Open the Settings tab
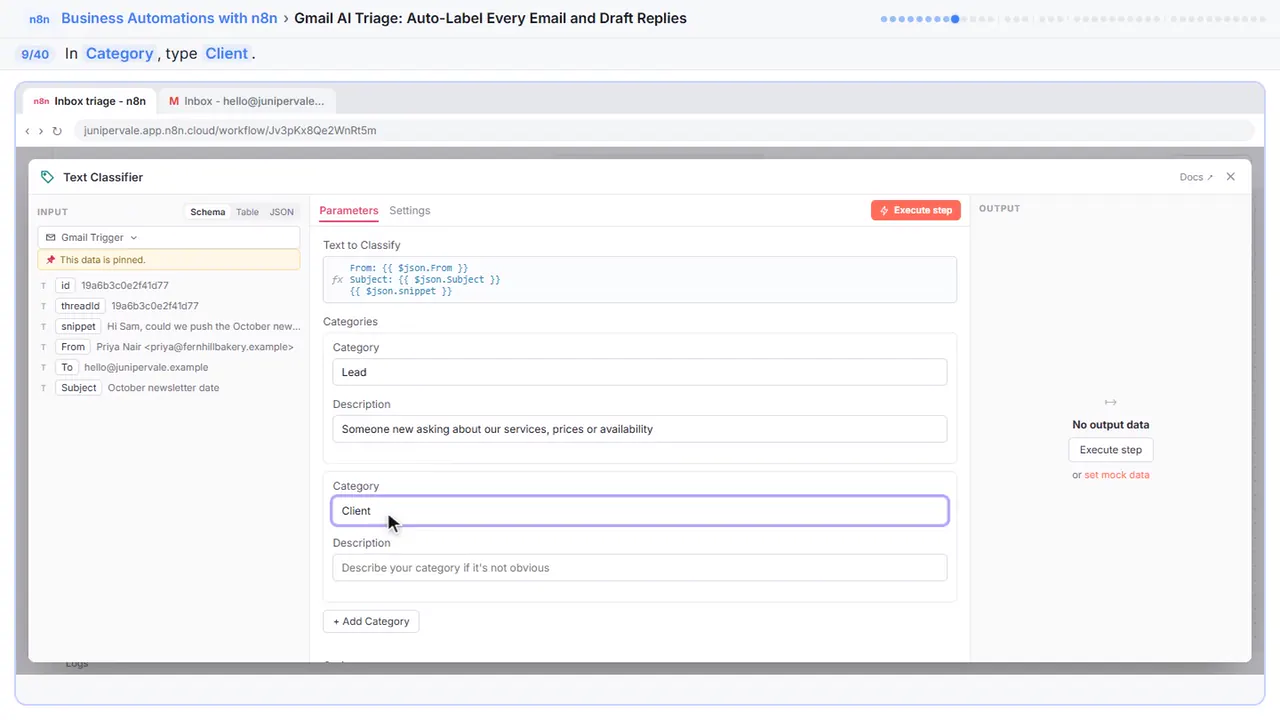1280x720 pixels. [x=410, y=211]
